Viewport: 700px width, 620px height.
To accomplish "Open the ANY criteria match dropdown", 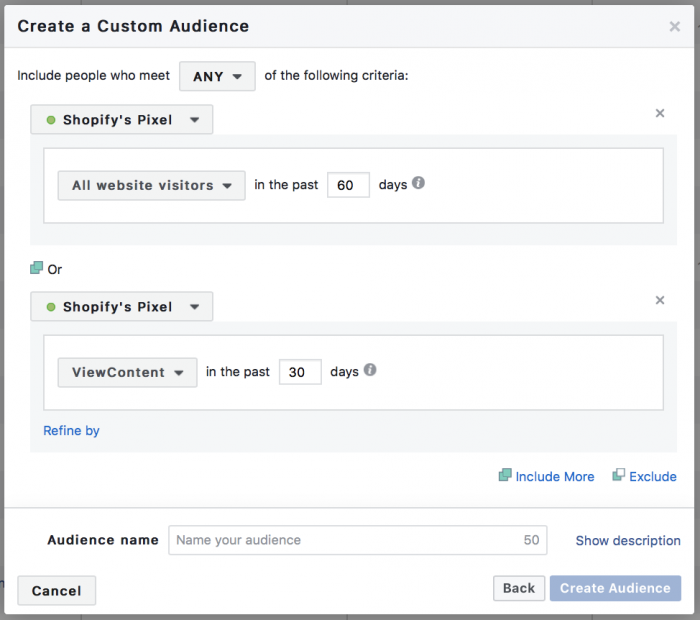I will [217, 76].
